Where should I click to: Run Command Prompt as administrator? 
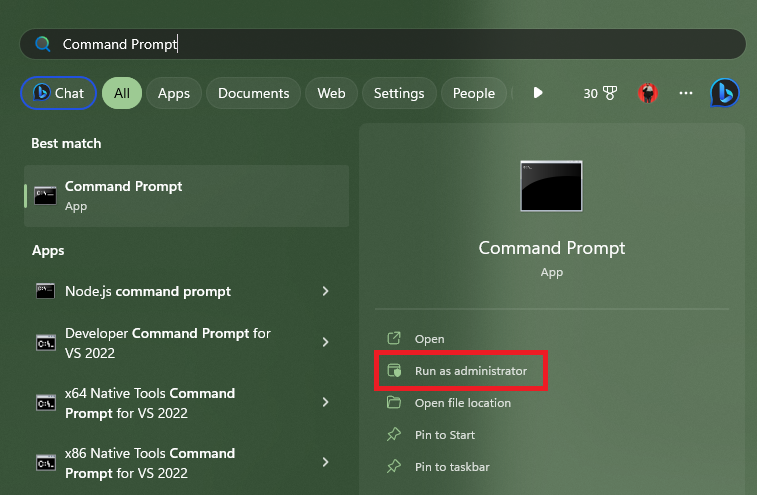coord(470,371)
